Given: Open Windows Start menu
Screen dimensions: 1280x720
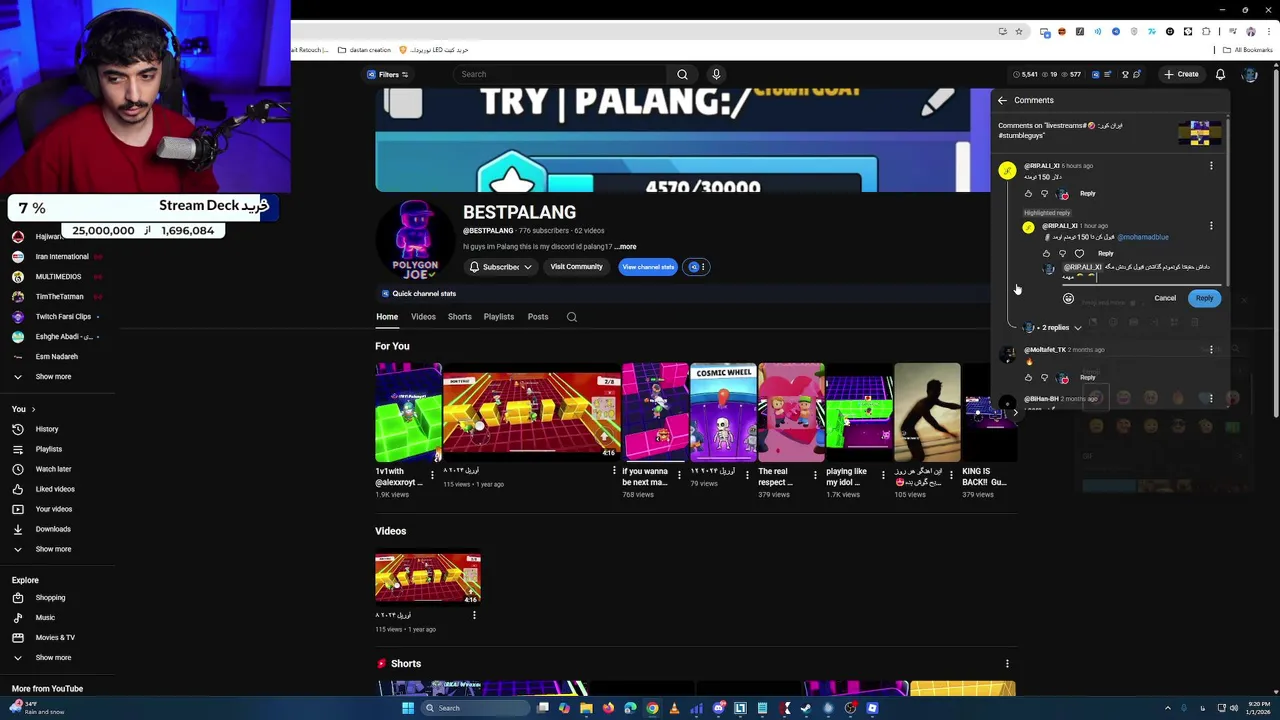Looking at the screenshot, I should coord(408,708).
